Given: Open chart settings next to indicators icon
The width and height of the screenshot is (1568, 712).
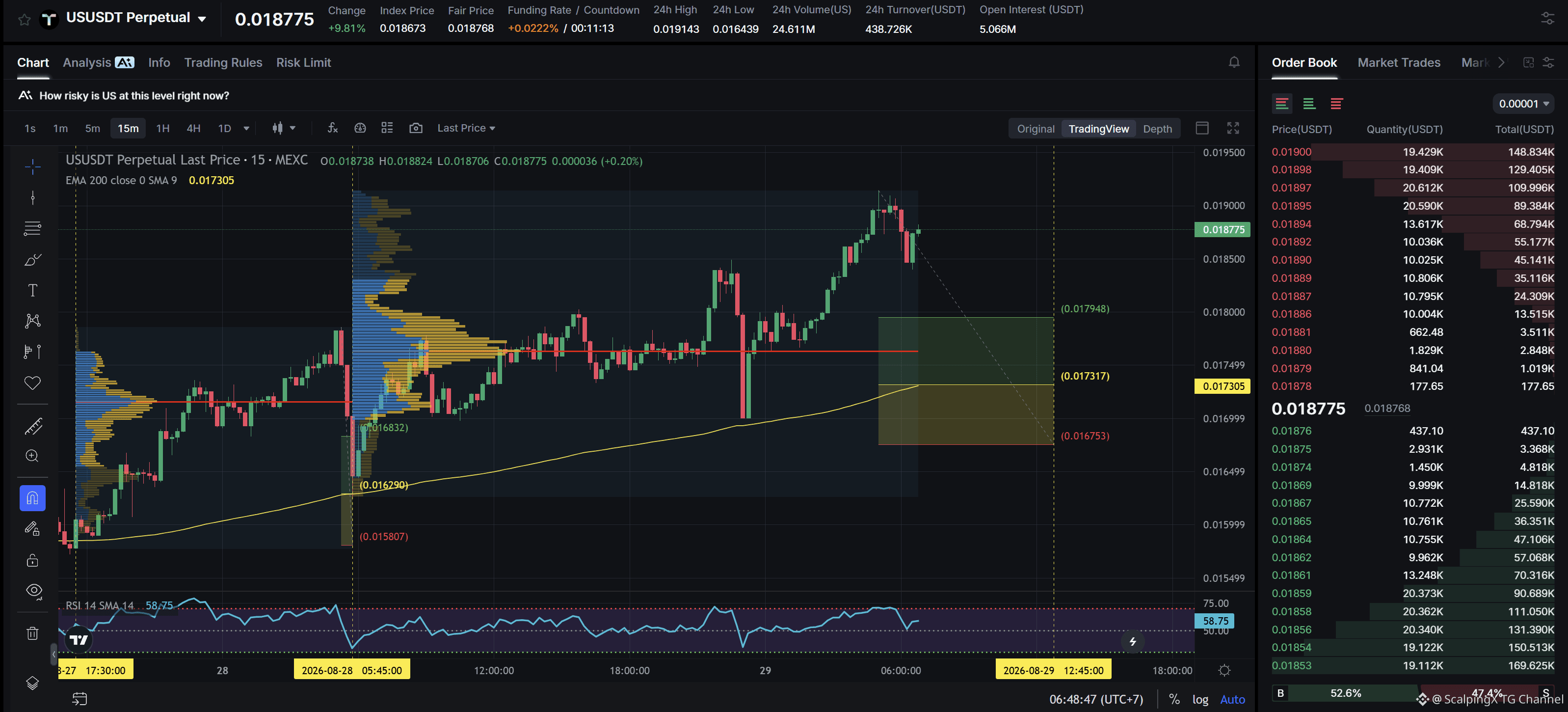Looking at the screenshot, I should click(360, 128).
